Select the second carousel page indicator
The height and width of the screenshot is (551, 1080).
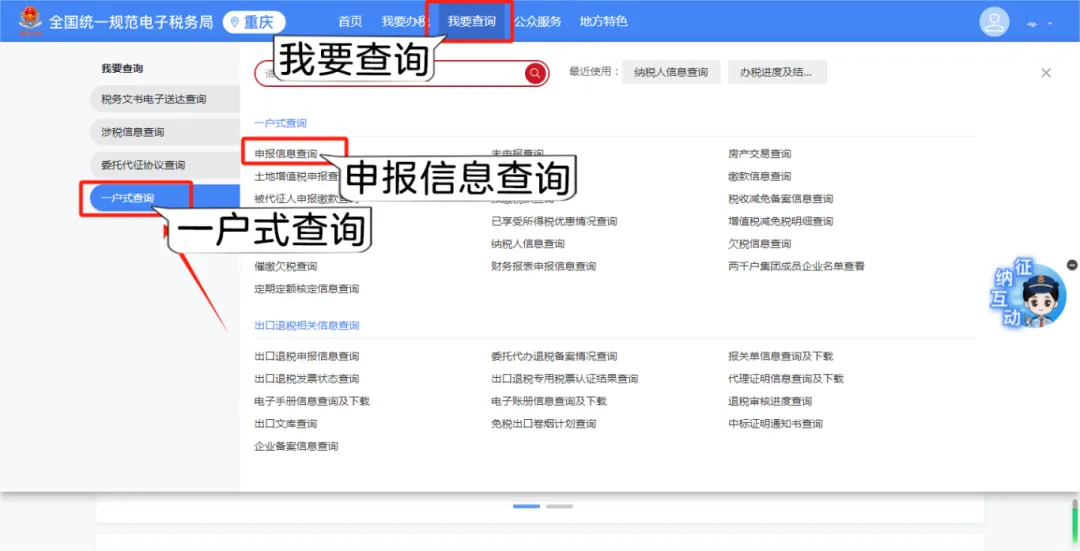click(x=559, y=506)
